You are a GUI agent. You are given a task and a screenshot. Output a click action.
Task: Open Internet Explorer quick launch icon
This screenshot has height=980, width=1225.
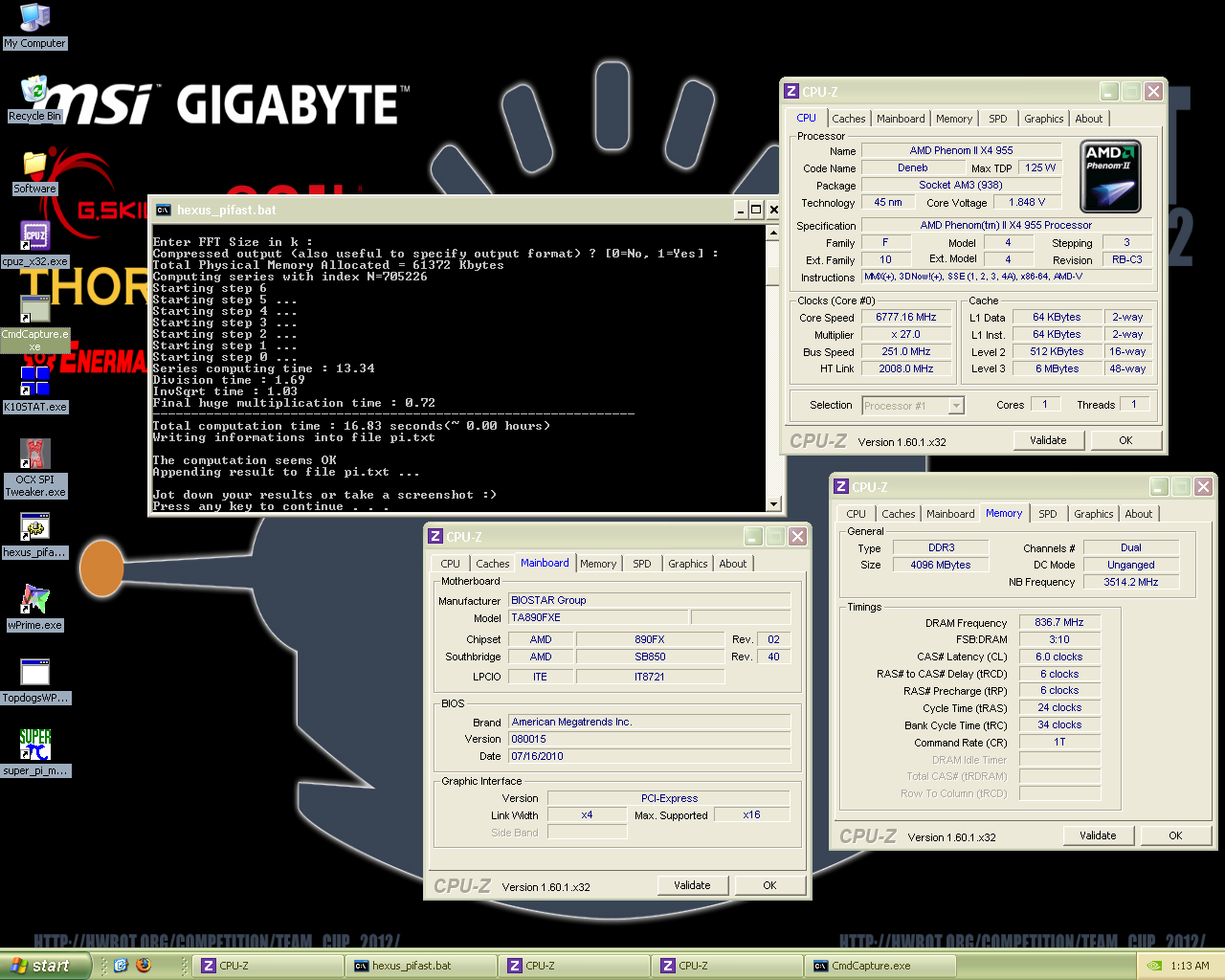pos(121,966)
